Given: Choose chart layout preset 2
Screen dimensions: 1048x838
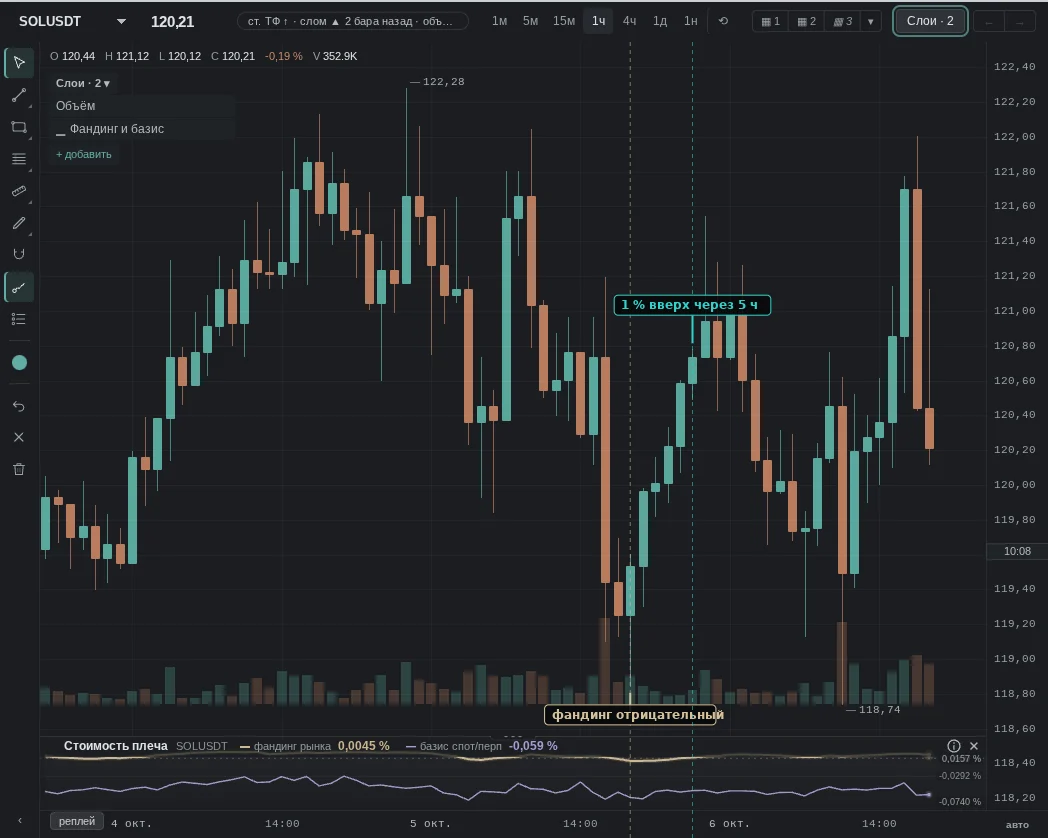Looking at the screenshot, I should tap(807, 21).
